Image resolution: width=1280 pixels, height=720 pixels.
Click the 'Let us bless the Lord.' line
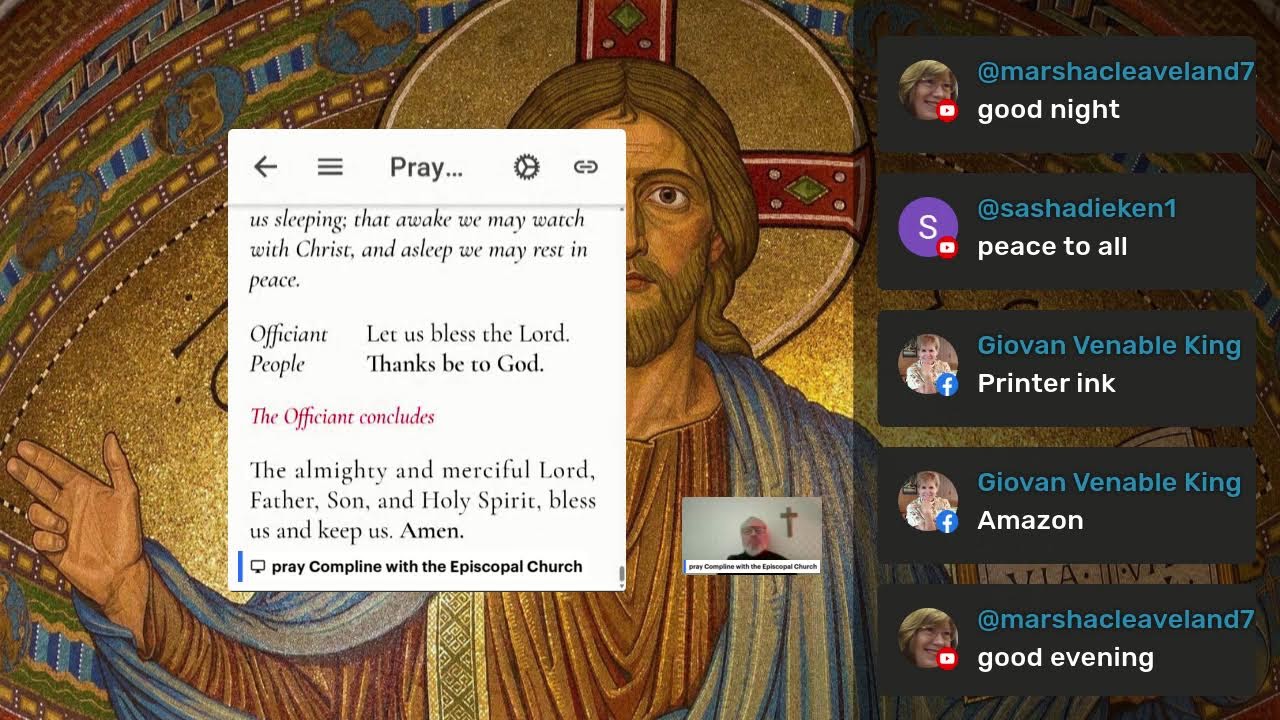pyautogui.click(x=468, y=334)
